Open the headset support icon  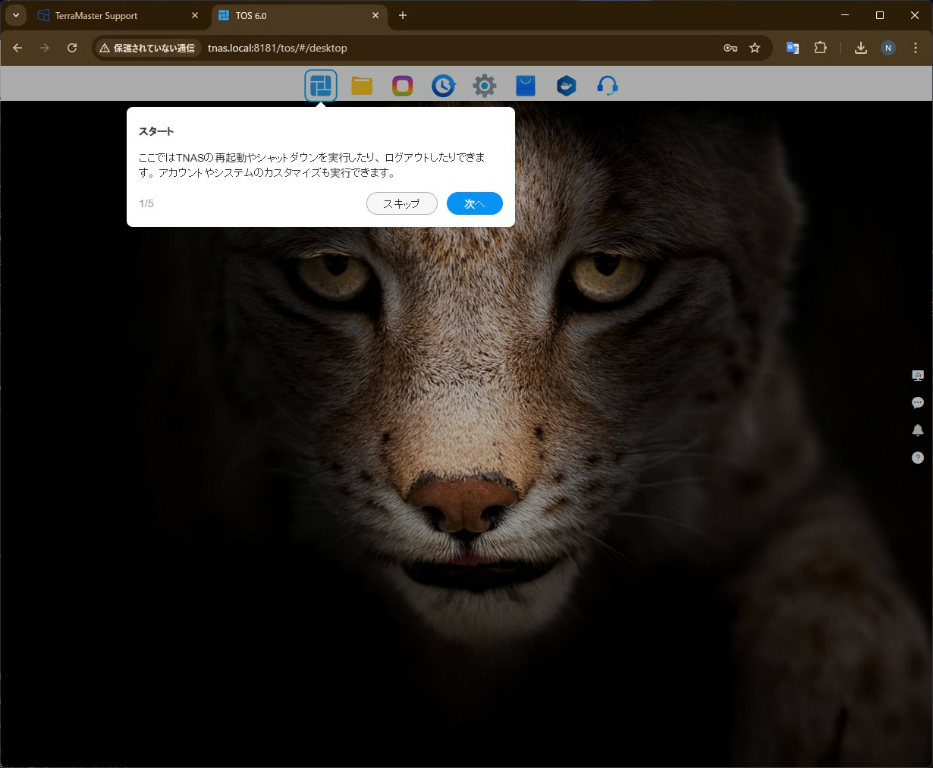pos(607,86)
